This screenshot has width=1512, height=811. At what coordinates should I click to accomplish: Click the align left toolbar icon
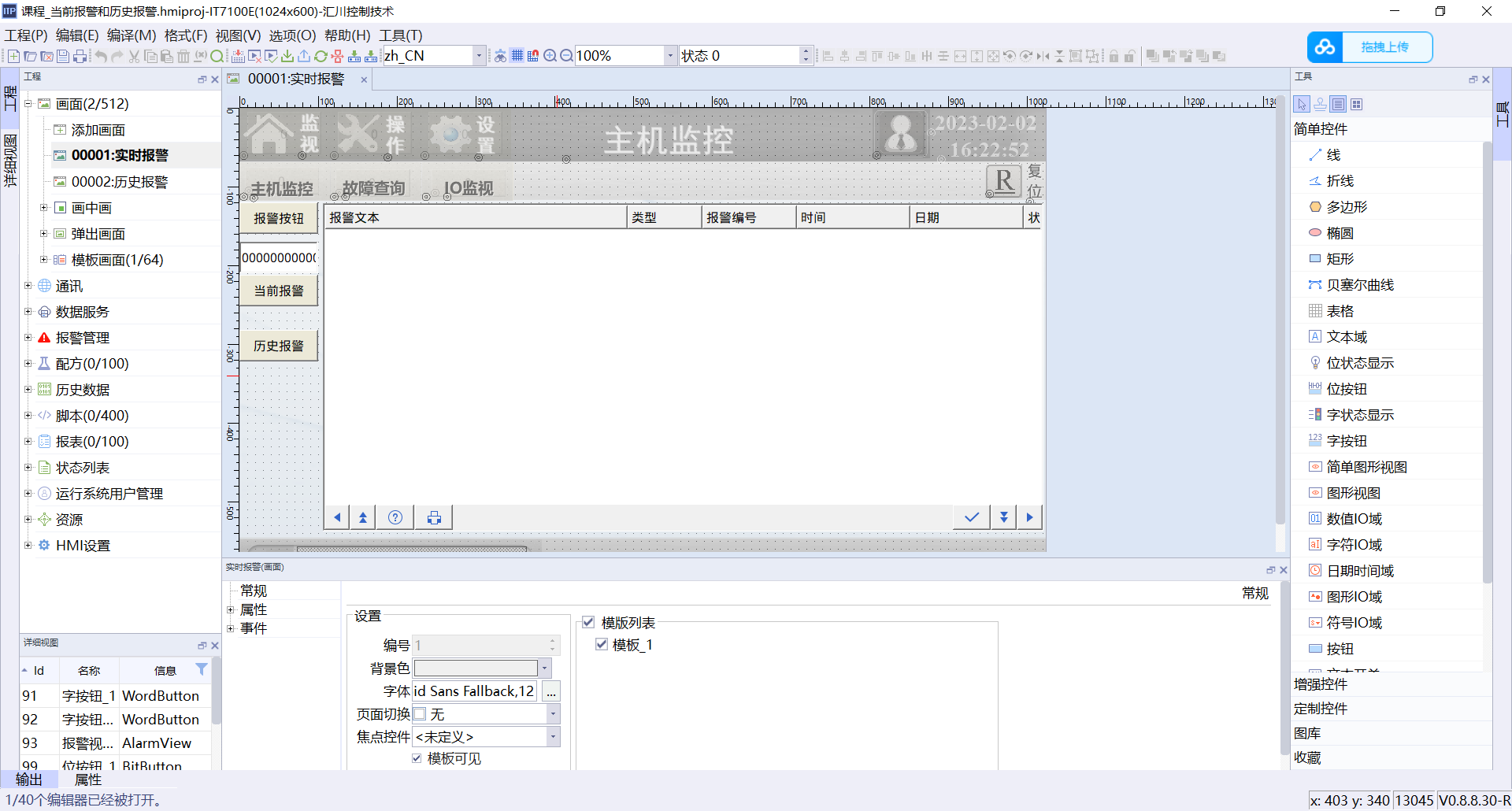pos(828,56)
